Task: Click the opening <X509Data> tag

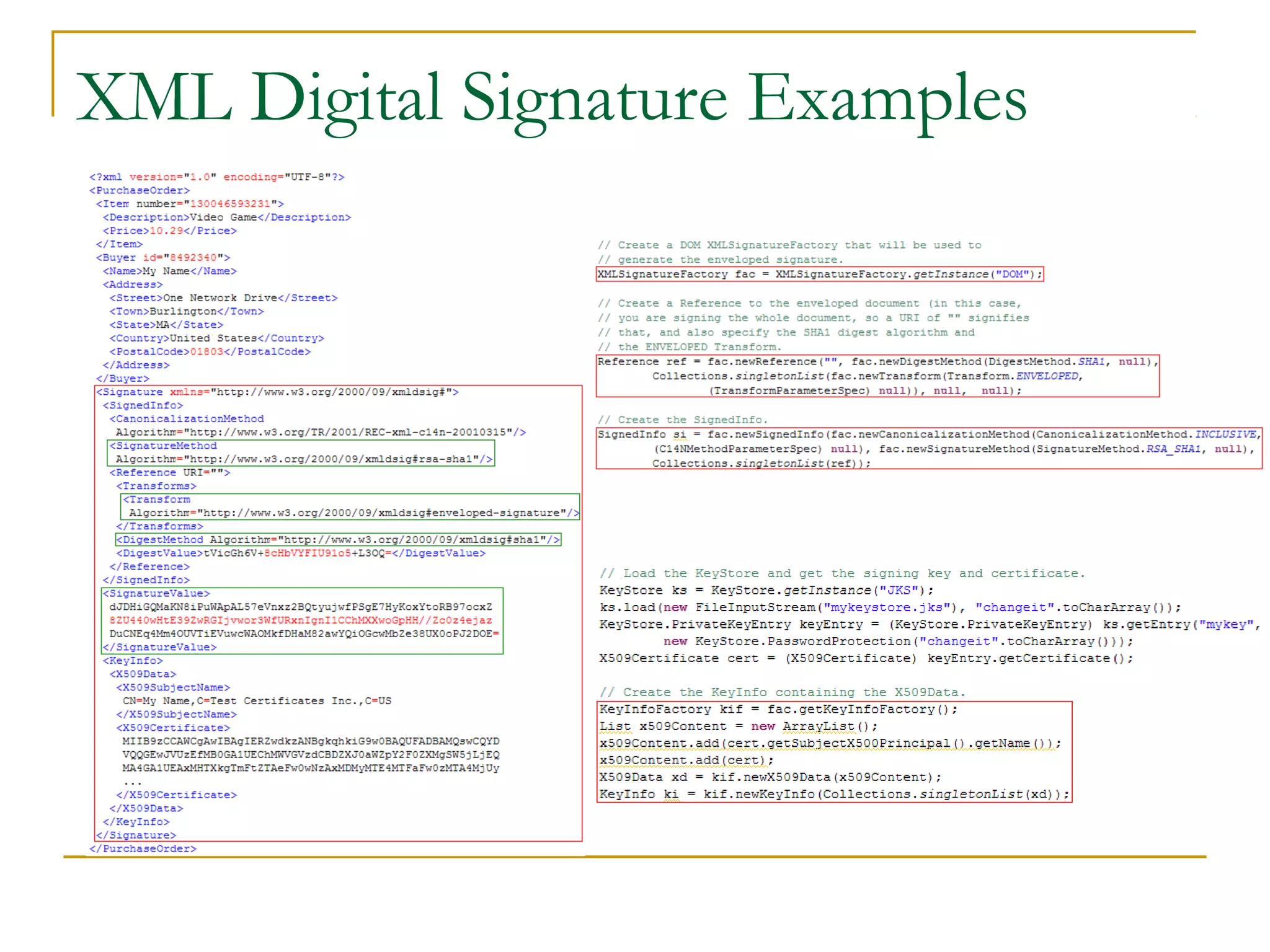Action: [143, 674]
